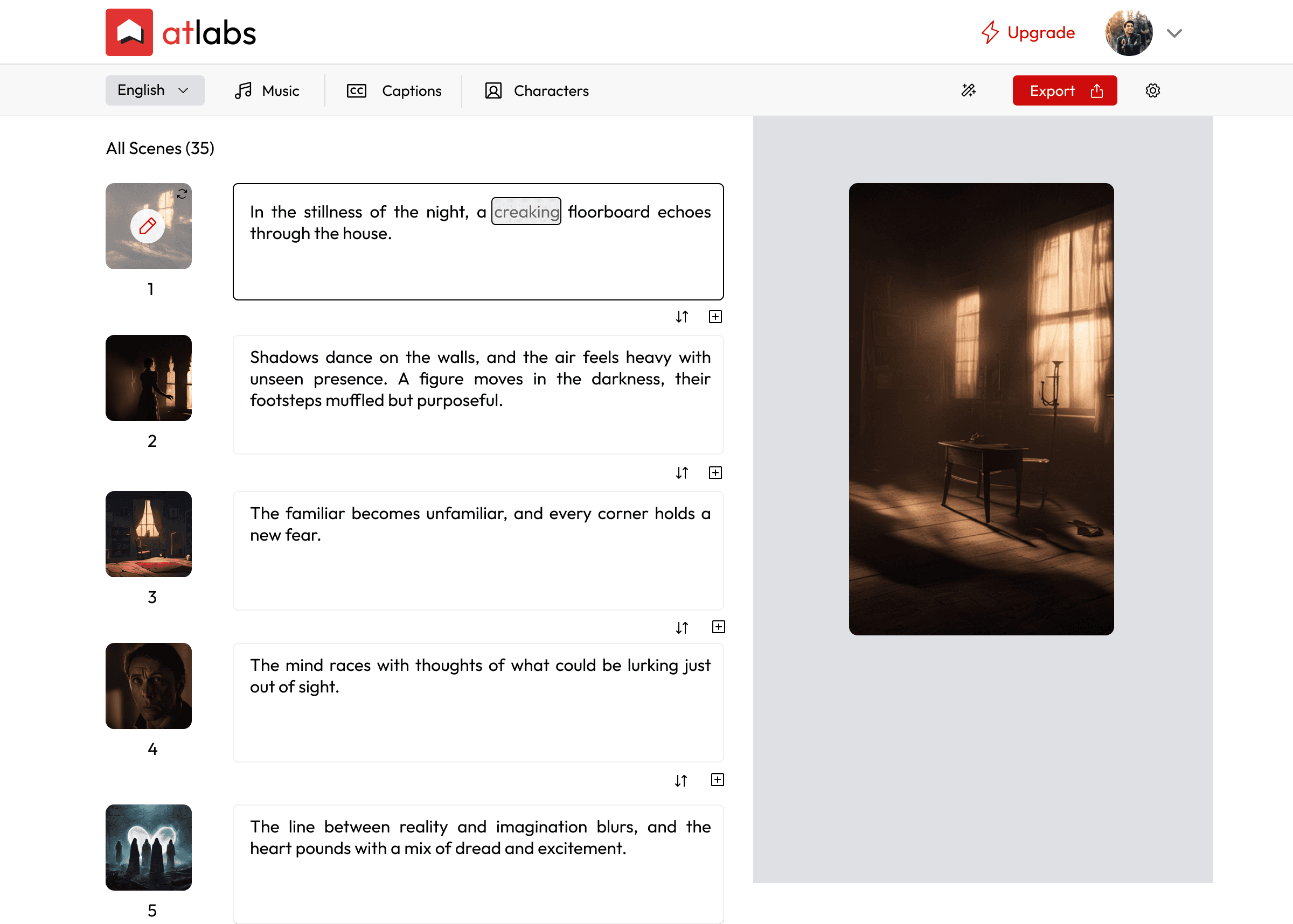1293x924 pixels.
Task: Open the Characters tab
Action: pyautogui.click(x=537, y=91)
